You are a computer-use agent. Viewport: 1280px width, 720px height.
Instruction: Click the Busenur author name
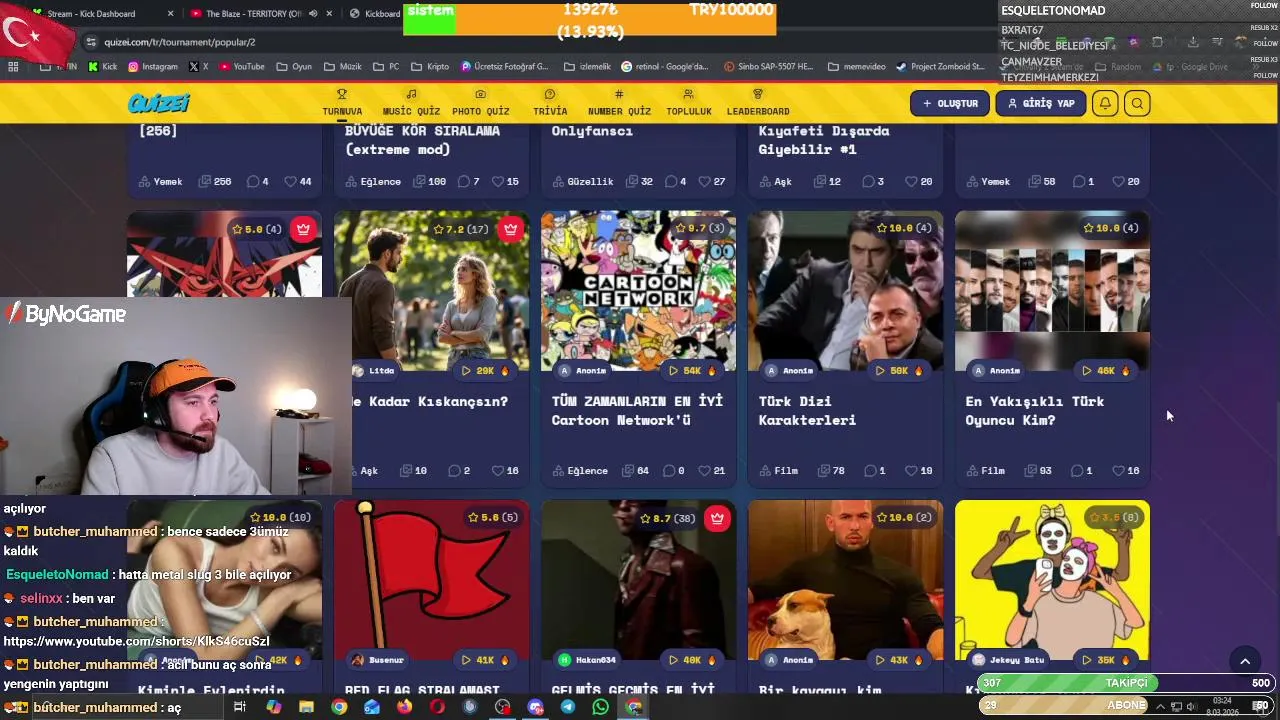pyautogui.click(x=378, y=660)
